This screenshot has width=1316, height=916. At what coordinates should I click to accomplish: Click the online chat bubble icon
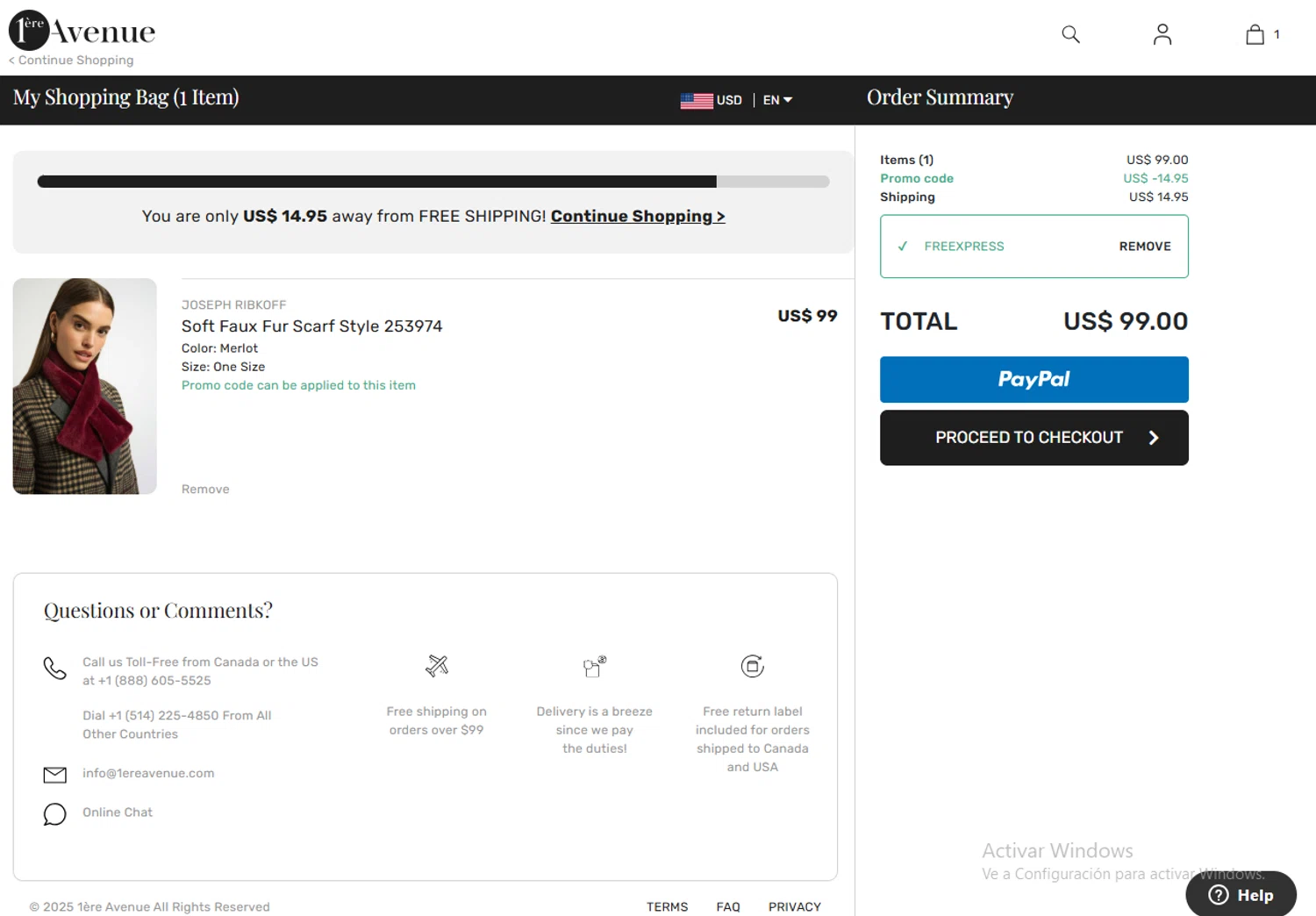click(54, 814)
